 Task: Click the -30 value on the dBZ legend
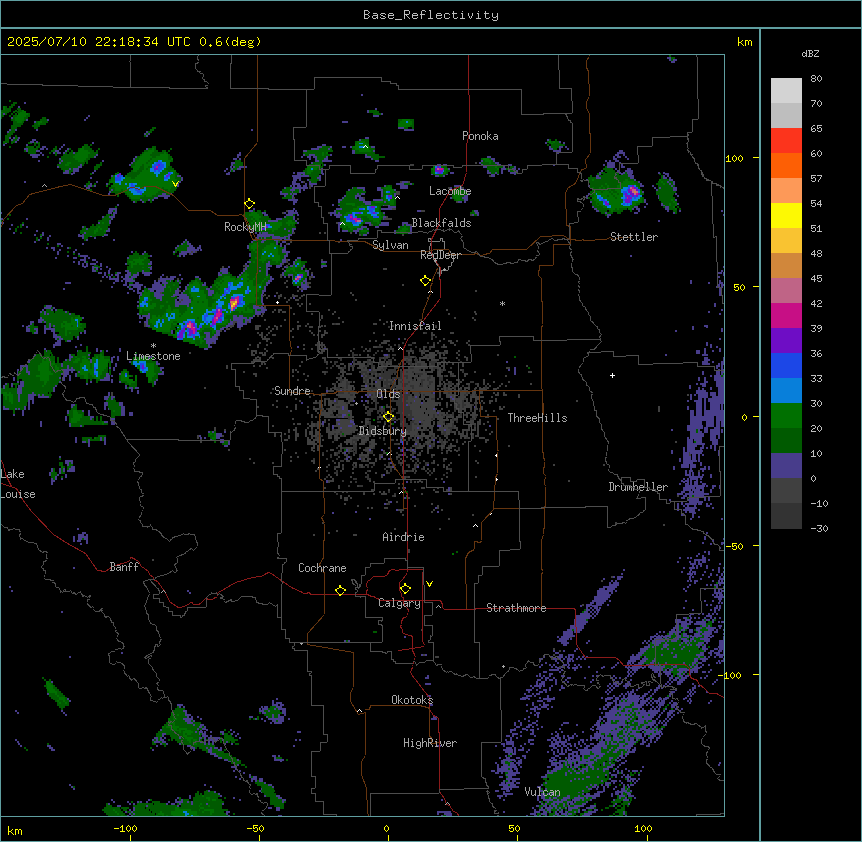(x=819, y=528)
